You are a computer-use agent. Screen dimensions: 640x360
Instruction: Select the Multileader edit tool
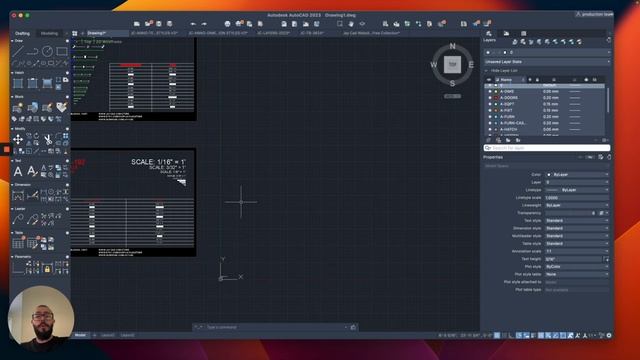[33, 220]
